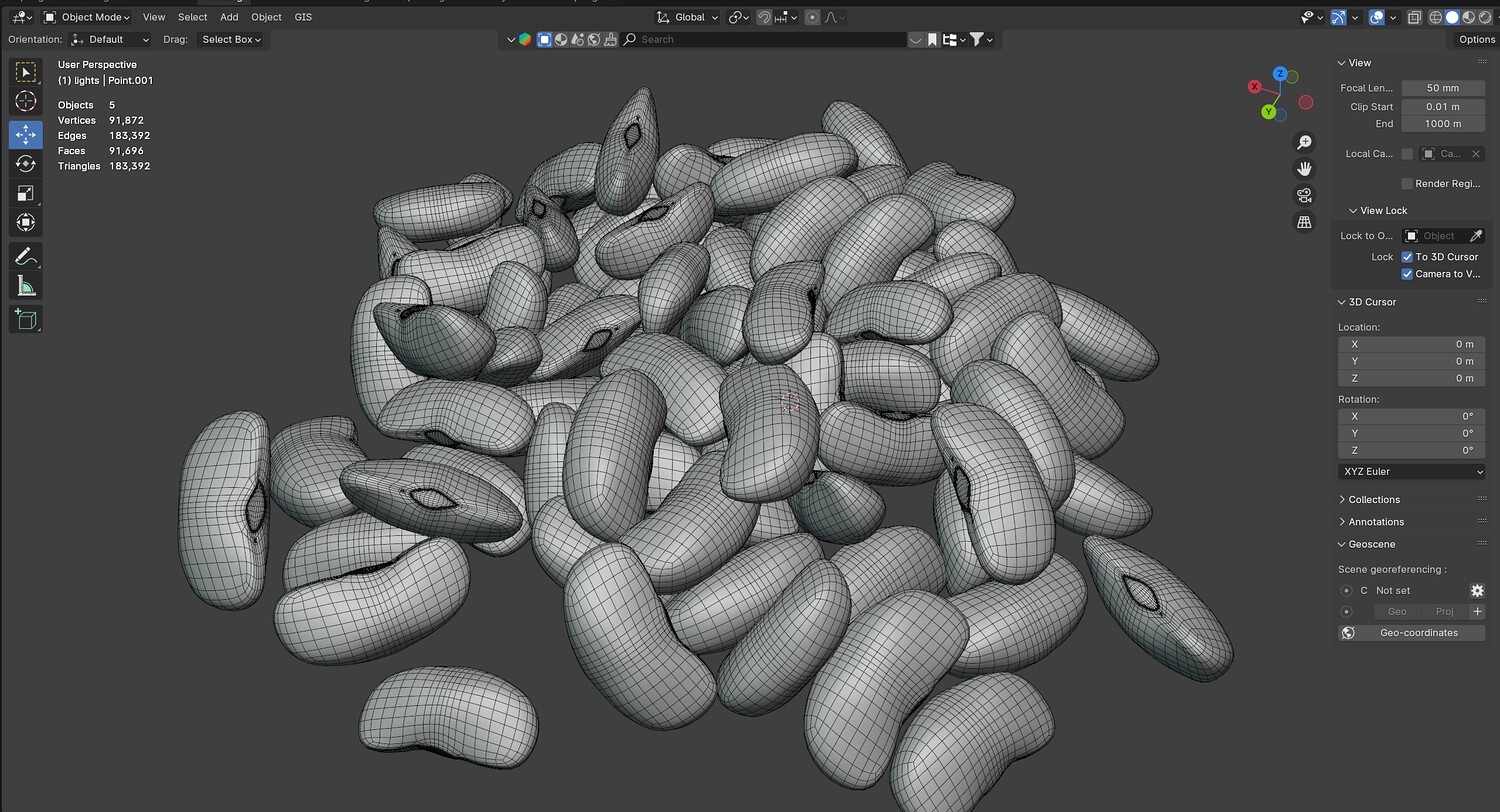Click the bookmark icon beside the search field

tap(932, 39)
